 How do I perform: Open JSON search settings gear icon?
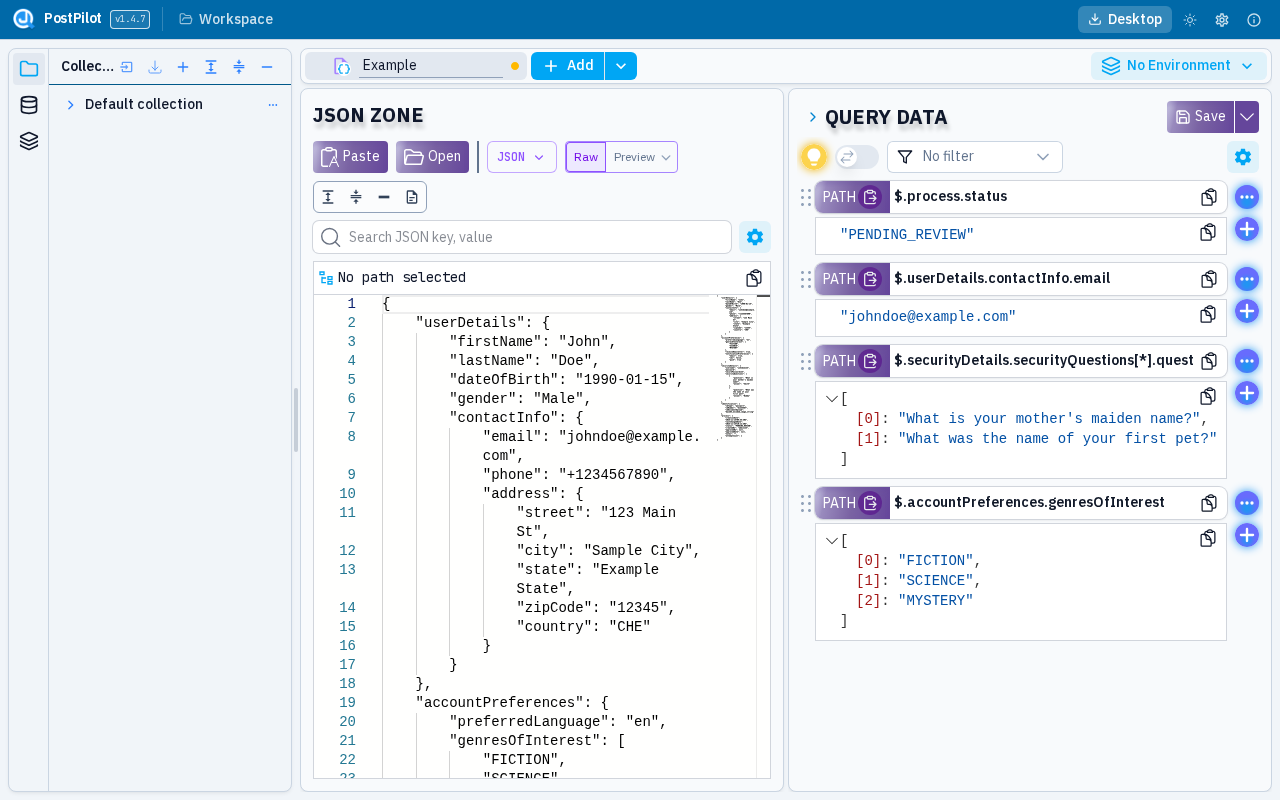click(755, 237)
